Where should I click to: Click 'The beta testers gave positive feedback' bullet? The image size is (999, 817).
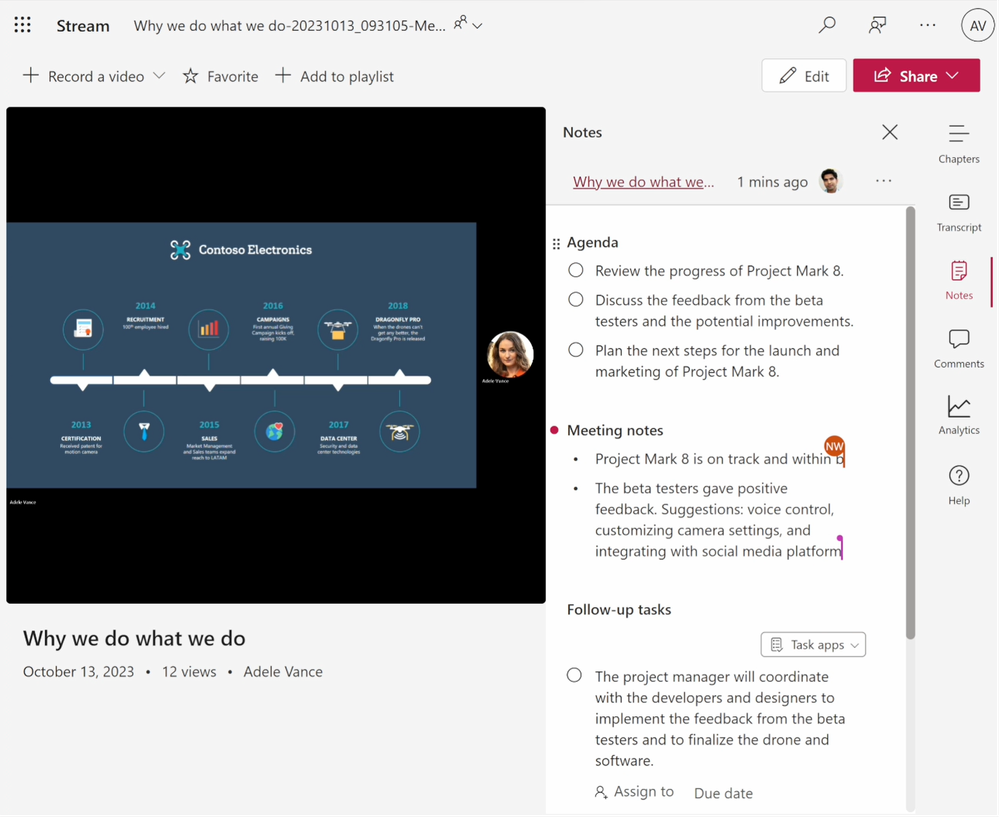point(718,520)
